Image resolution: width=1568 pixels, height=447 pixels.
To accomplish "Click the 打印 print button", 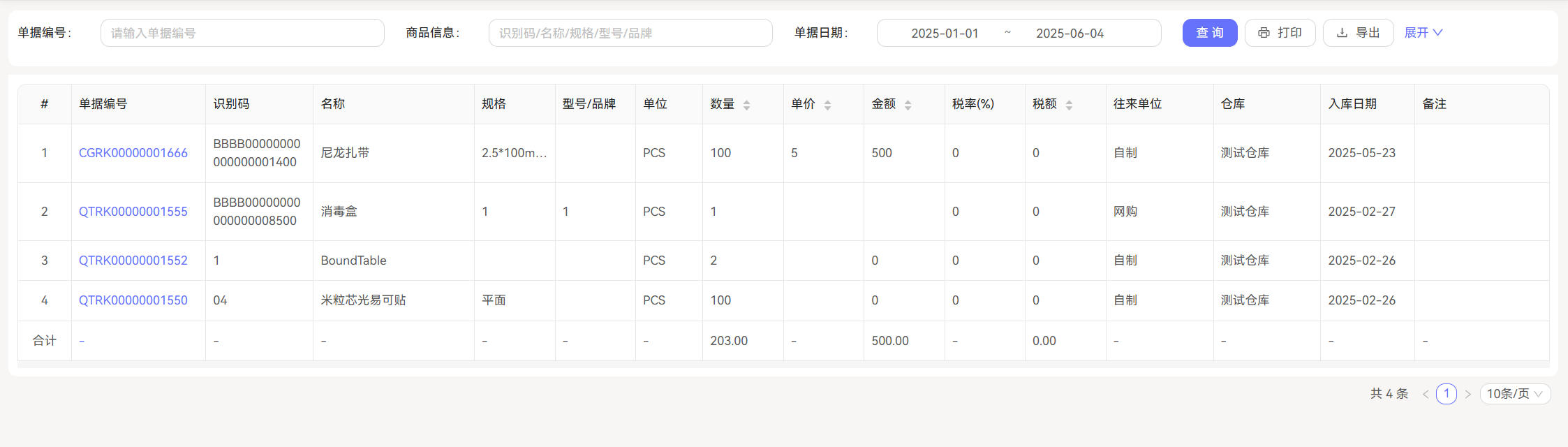I will click(x=1280, y=33).
